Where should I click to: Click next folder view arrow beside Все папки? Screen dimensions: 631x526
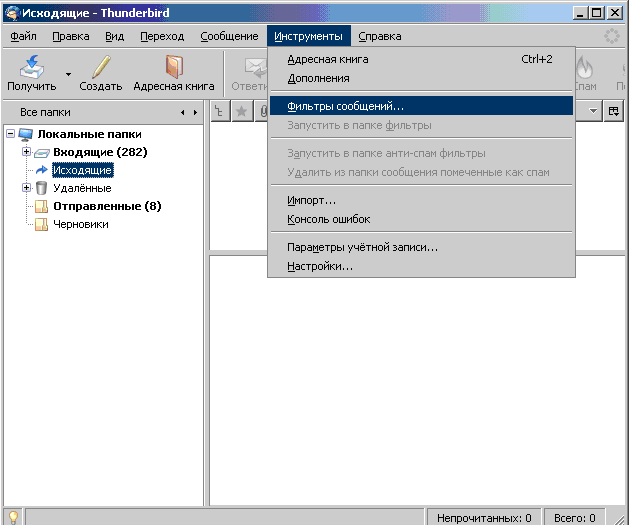tap(195, 112)
